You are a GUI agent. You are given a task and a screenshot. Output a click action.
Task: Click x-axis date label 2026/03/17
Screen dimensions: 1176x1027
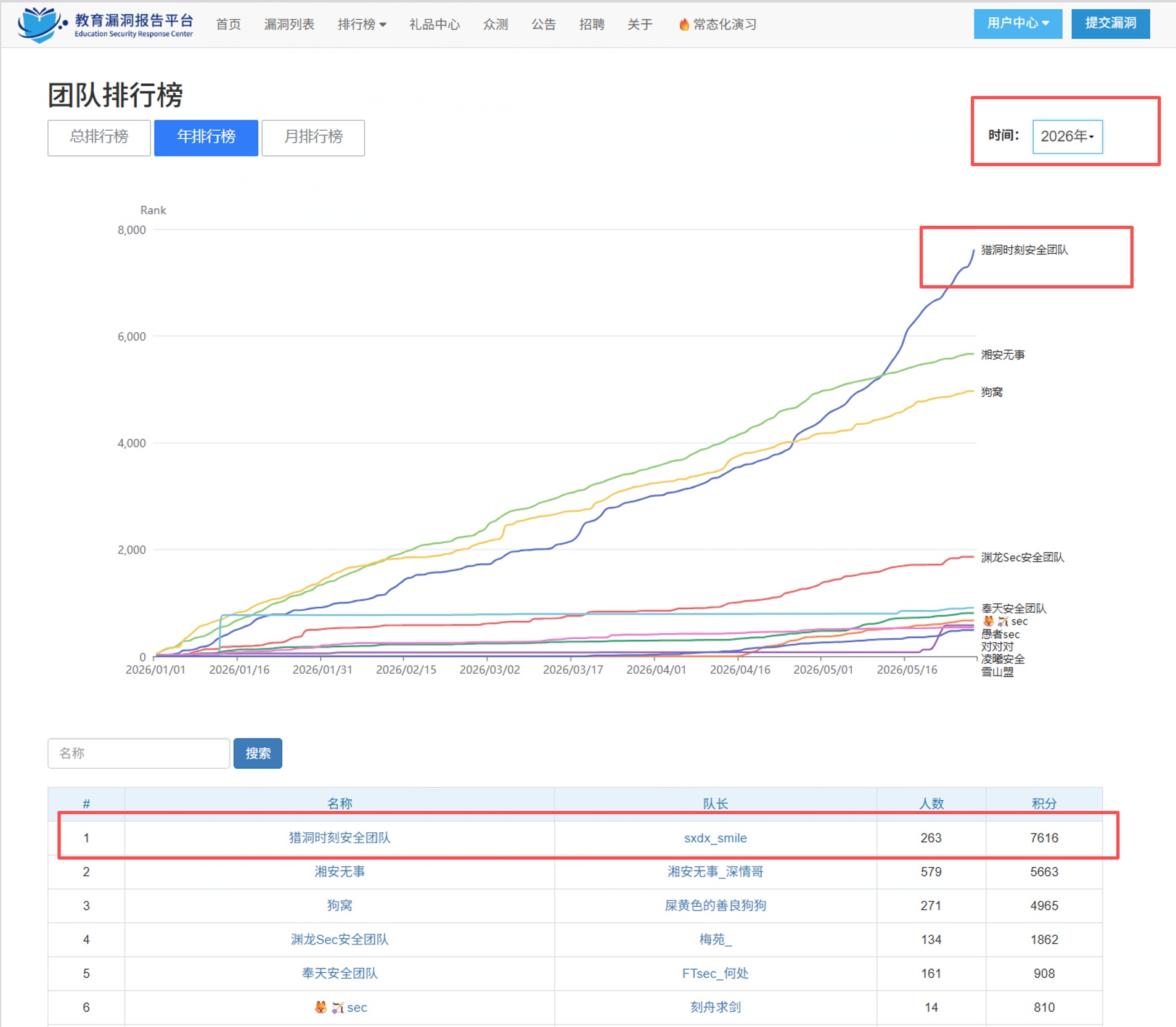click(x=573, y=669)
